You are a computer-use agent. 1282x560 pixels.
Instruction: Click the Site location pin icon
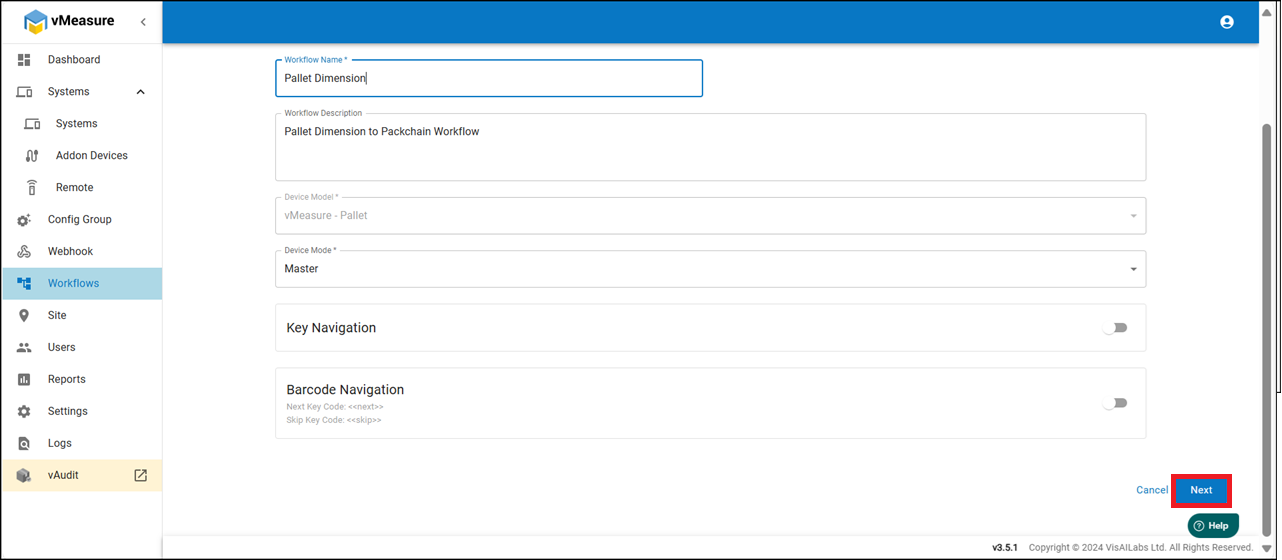pos(25,316)
